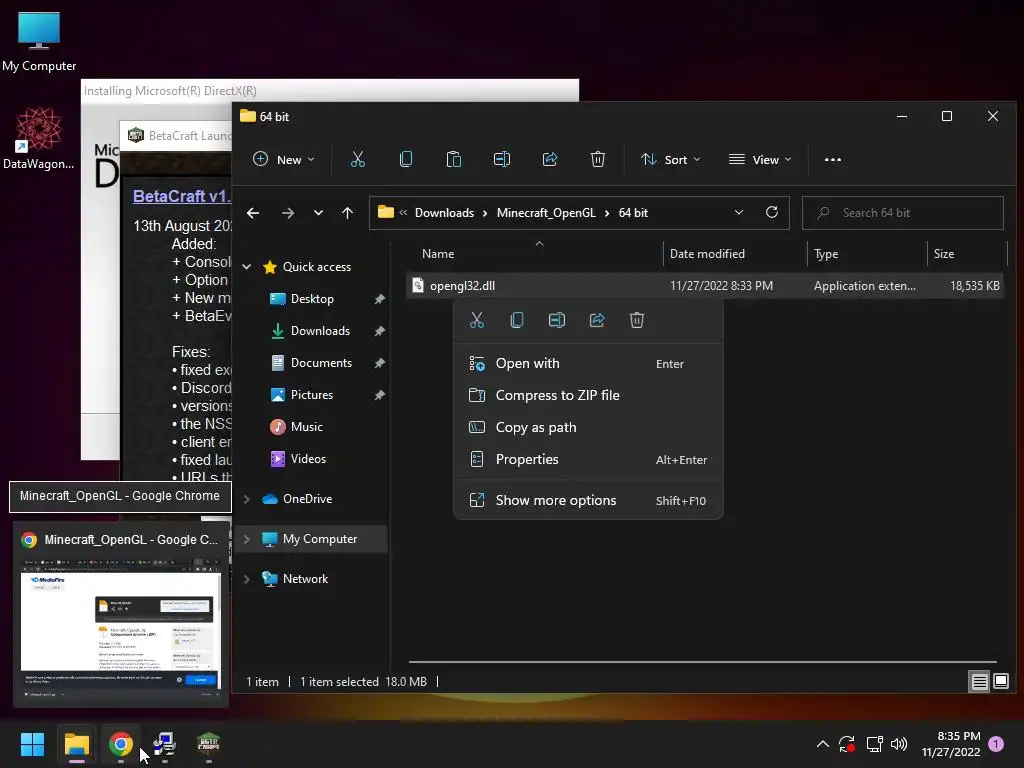
Task: Open the notification badge in taskbar
Action: (x=996, y=744)
